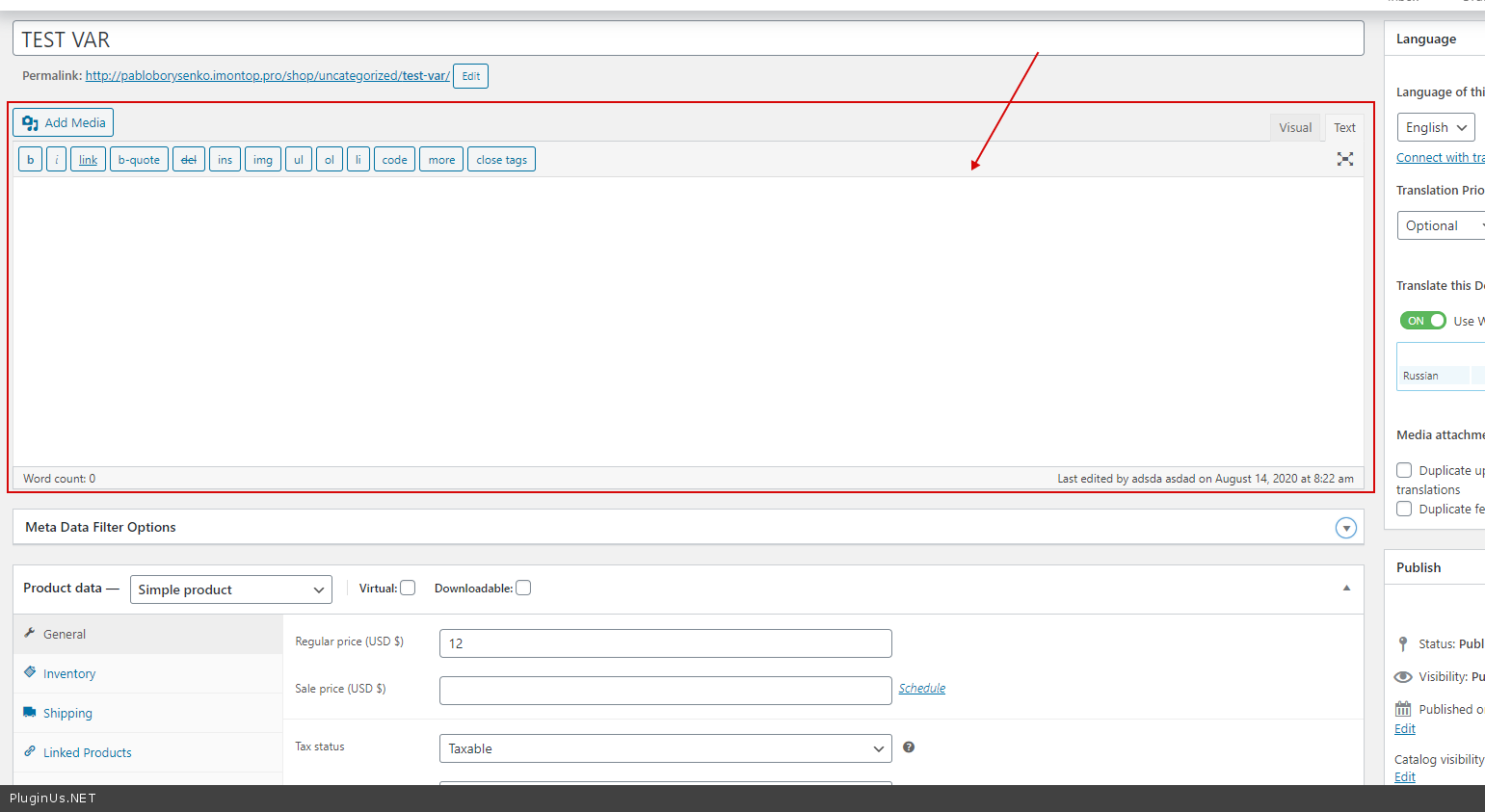Click the TEST VAR product title field

point(688,39)
